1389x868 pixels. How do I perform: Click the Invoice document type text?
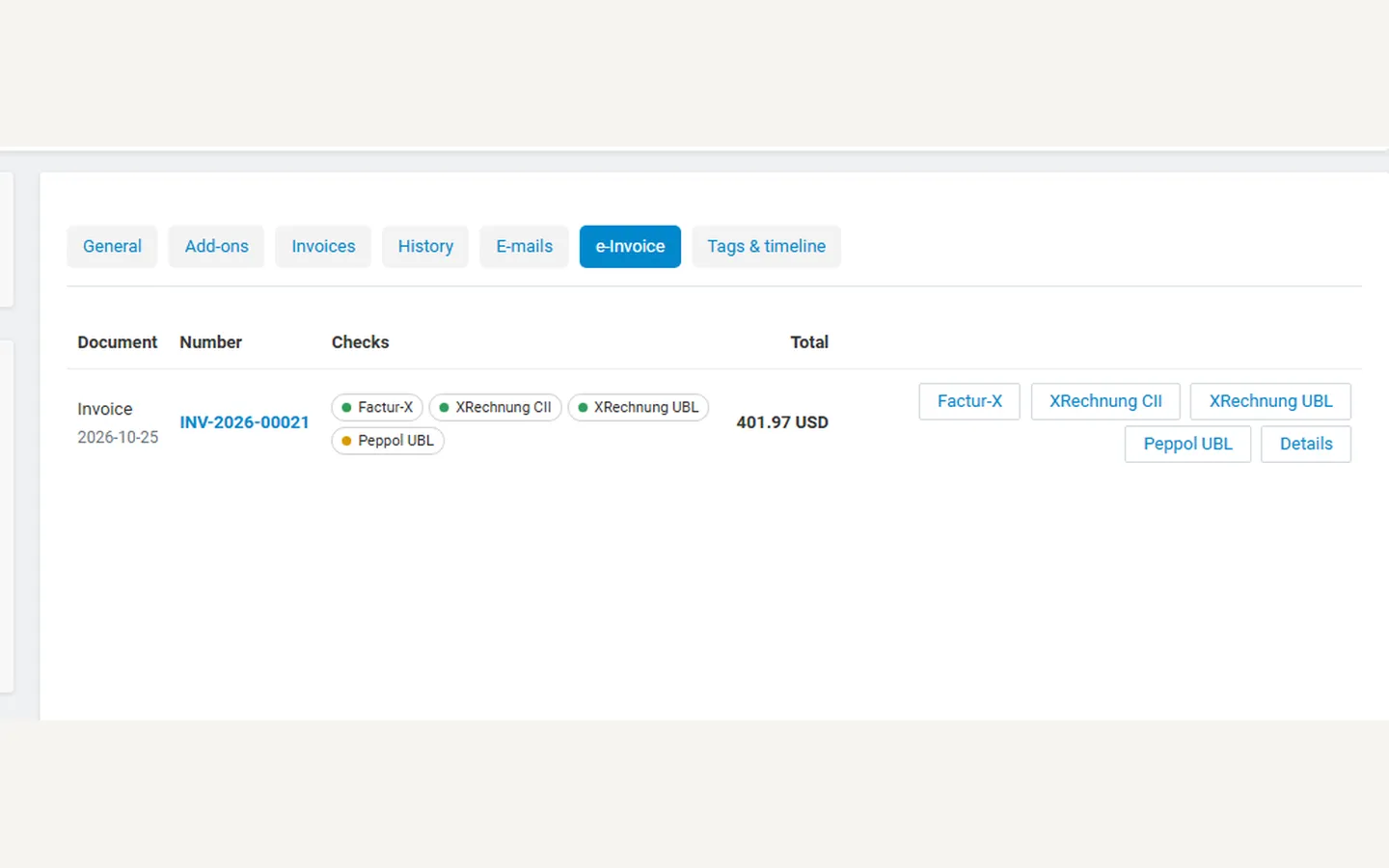pyautogui.click(x=105, y=409)
